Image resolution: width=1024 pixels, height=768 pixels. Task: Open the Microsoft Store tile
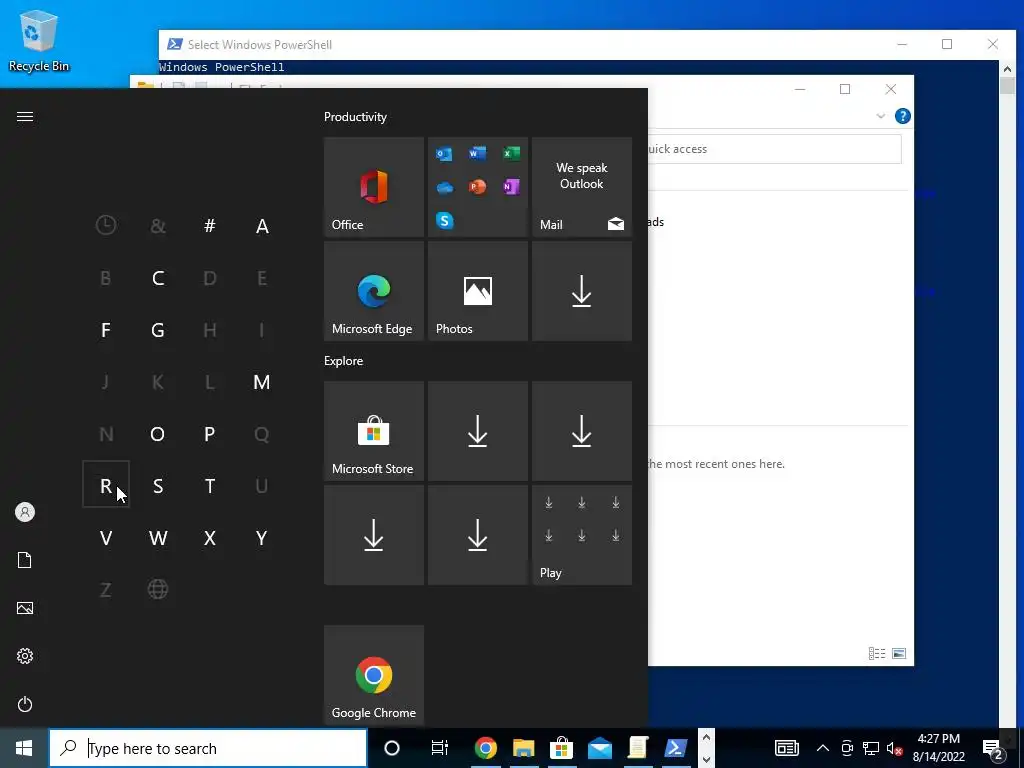coord(374,431)
